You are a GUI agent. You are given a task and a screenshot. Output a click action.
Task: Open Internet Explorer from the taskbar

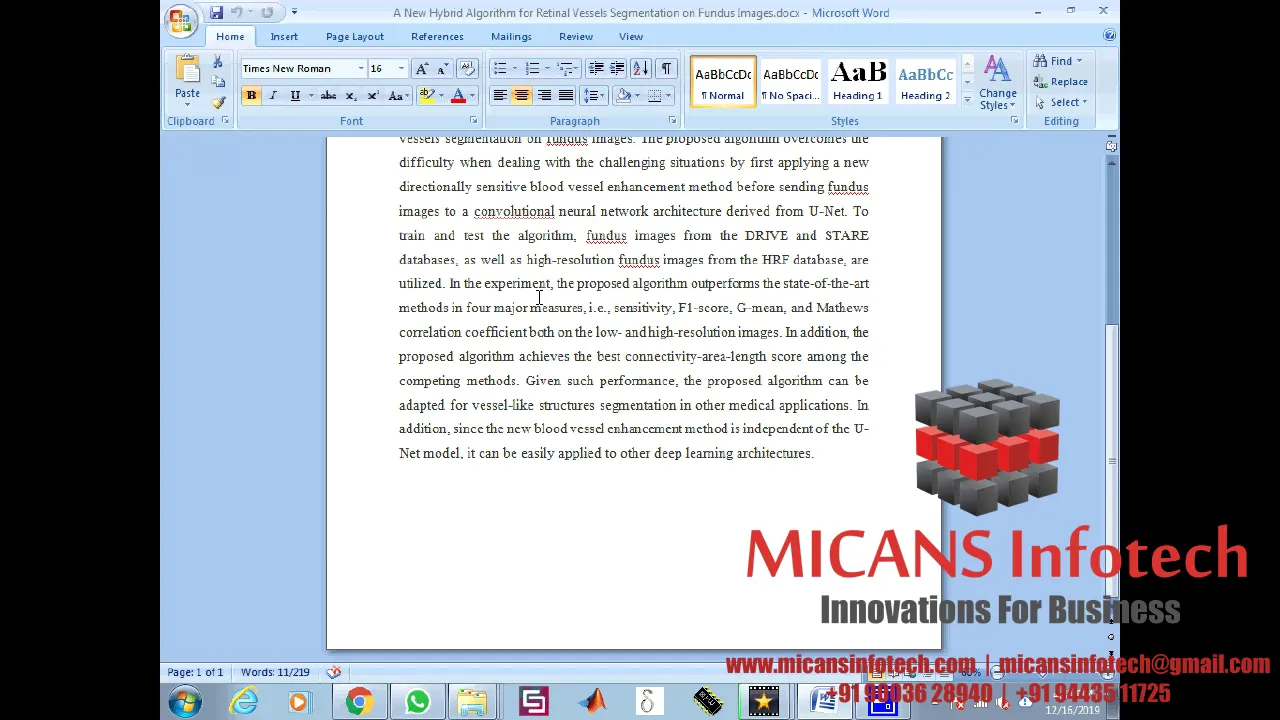click(244, 702)
